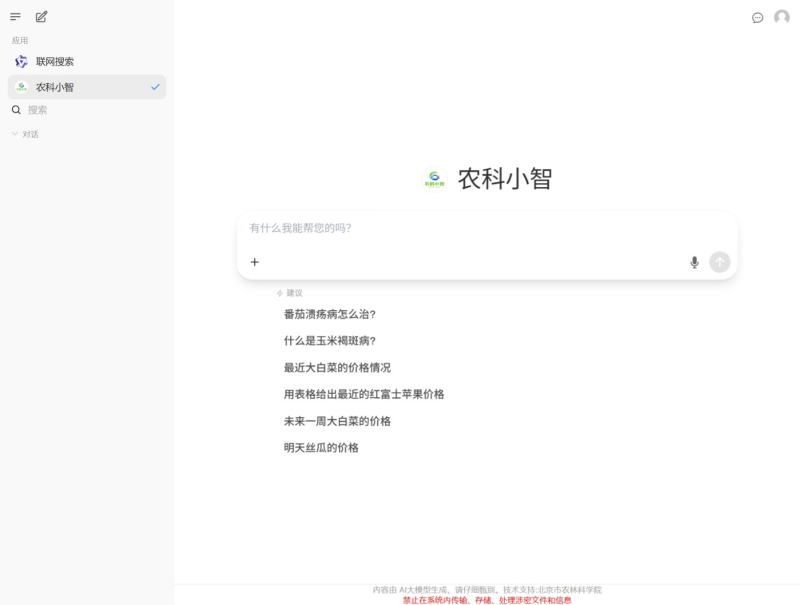The width and height of the screenshot is (800, 605).
Task: Click the user avatar in the top-right corner
Action: [780, 17]
